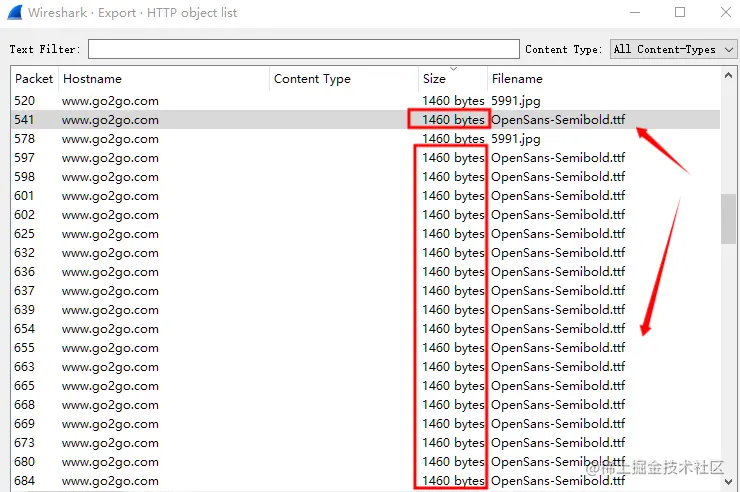Select packet 669 row

(x=366, y=424)
